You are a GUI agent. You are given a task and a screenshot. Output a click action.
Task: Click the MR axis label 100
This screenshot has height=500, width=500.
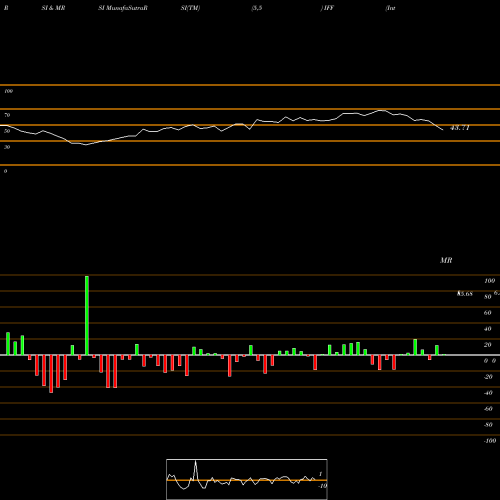490,281
